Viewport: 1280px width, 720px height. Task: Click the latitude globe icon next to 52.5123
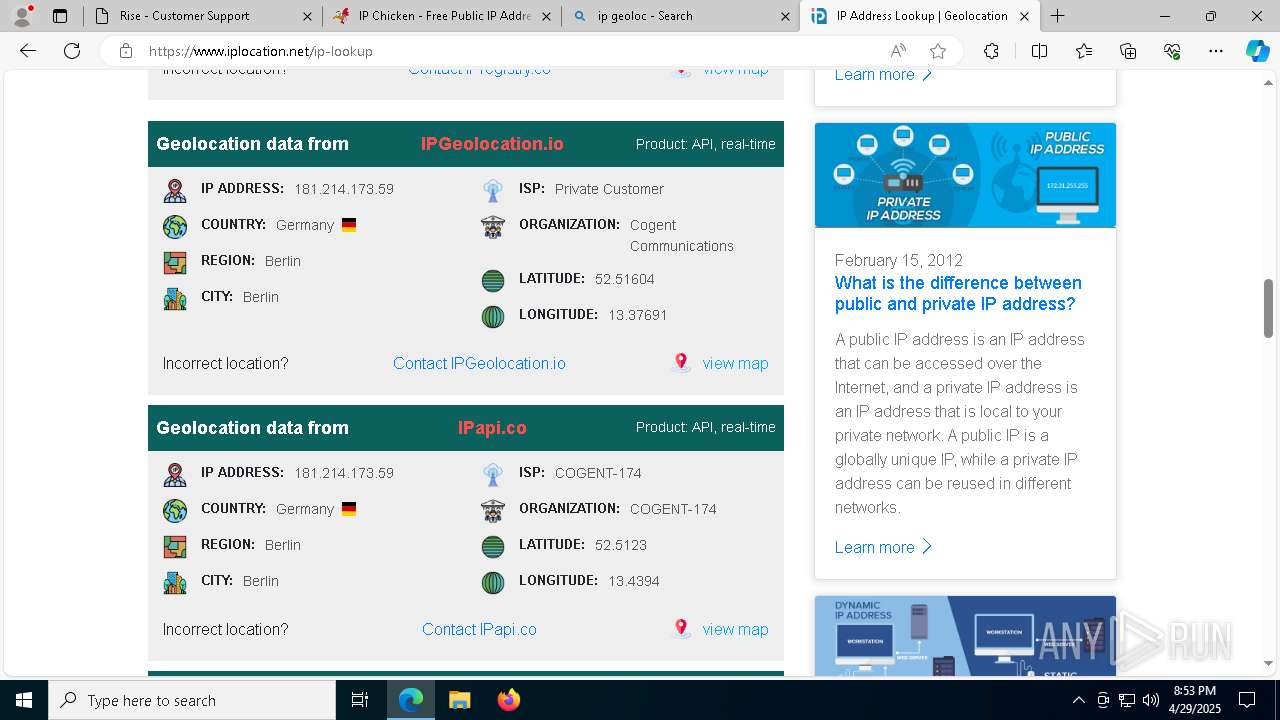(x=493, y=547)
